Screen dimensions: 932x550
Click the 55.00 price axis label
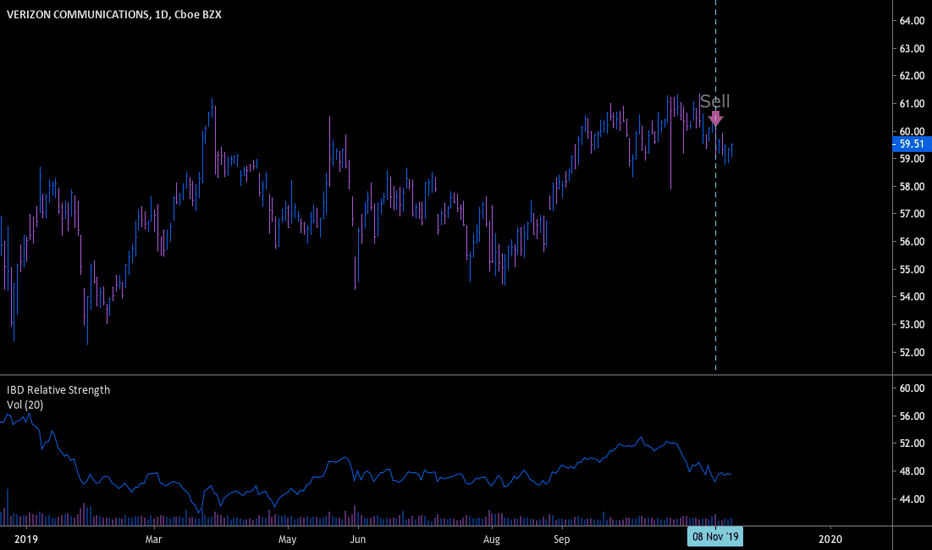[x=912, y=269]
